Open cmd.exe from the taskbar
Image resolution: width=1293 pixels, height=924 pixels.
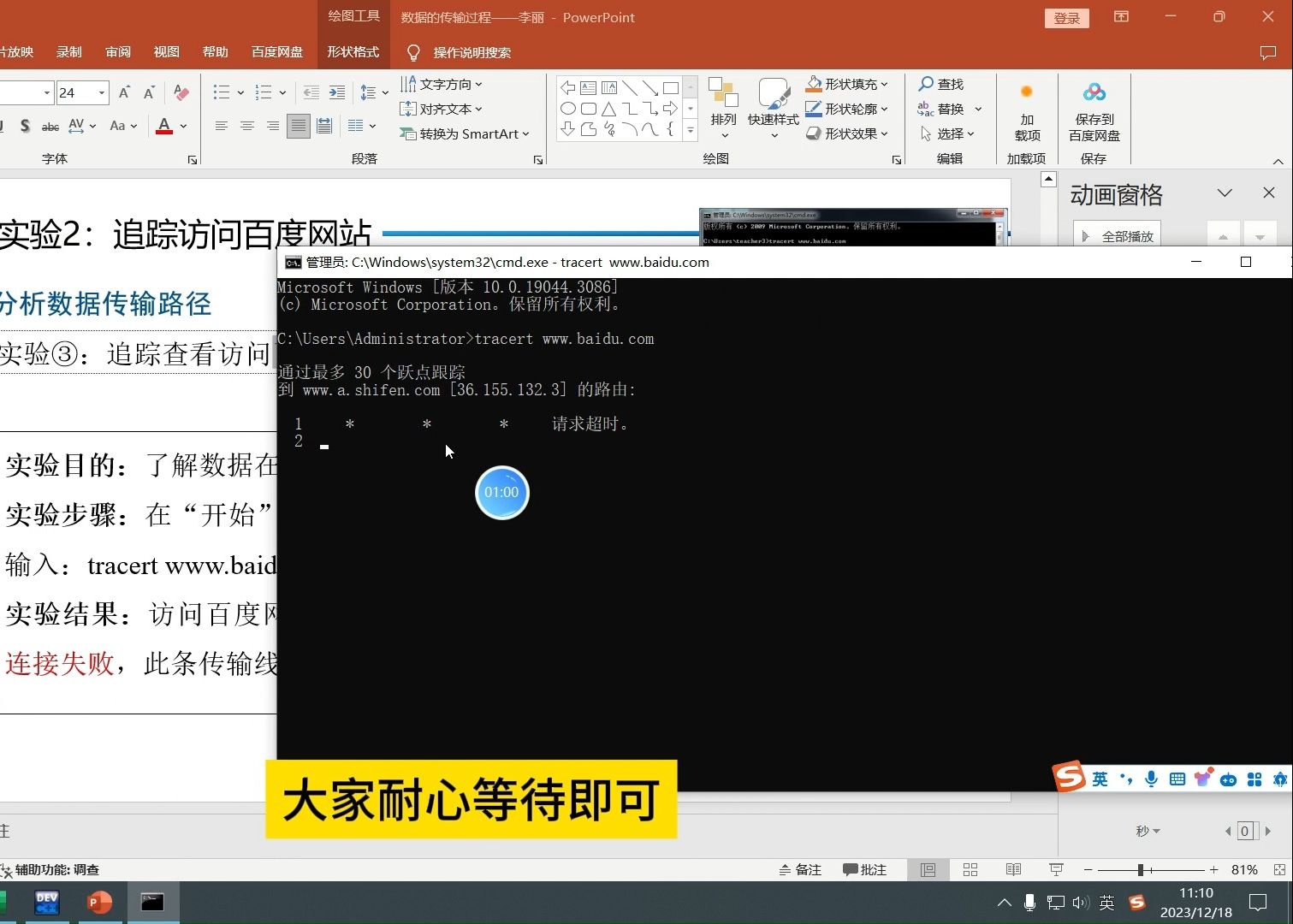click(x=153, y=902)
